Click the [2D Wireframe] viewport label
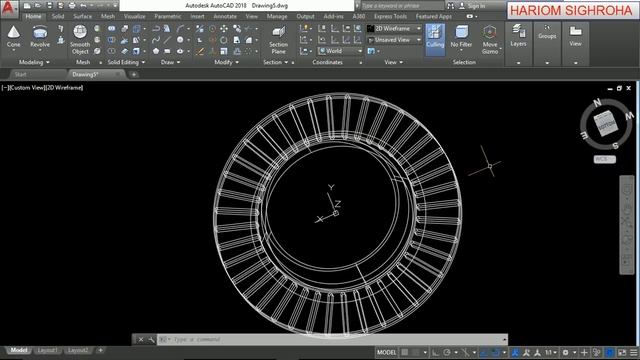The image size is (640, 360). click(x=63, y=87)
